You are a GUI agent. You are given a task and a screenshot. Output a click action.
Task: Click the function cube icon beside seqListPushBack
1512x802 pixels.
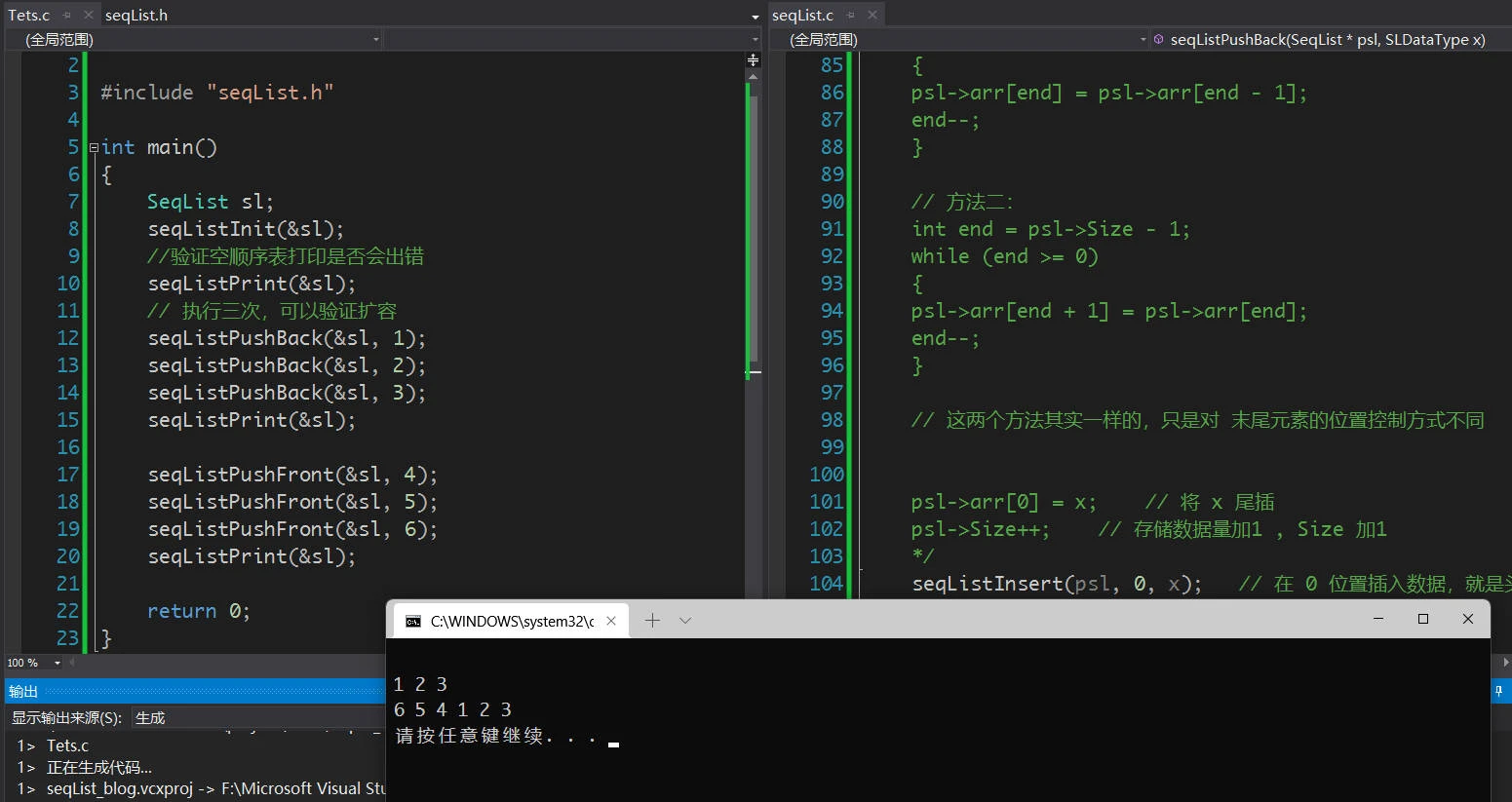tap(1158, 40)
